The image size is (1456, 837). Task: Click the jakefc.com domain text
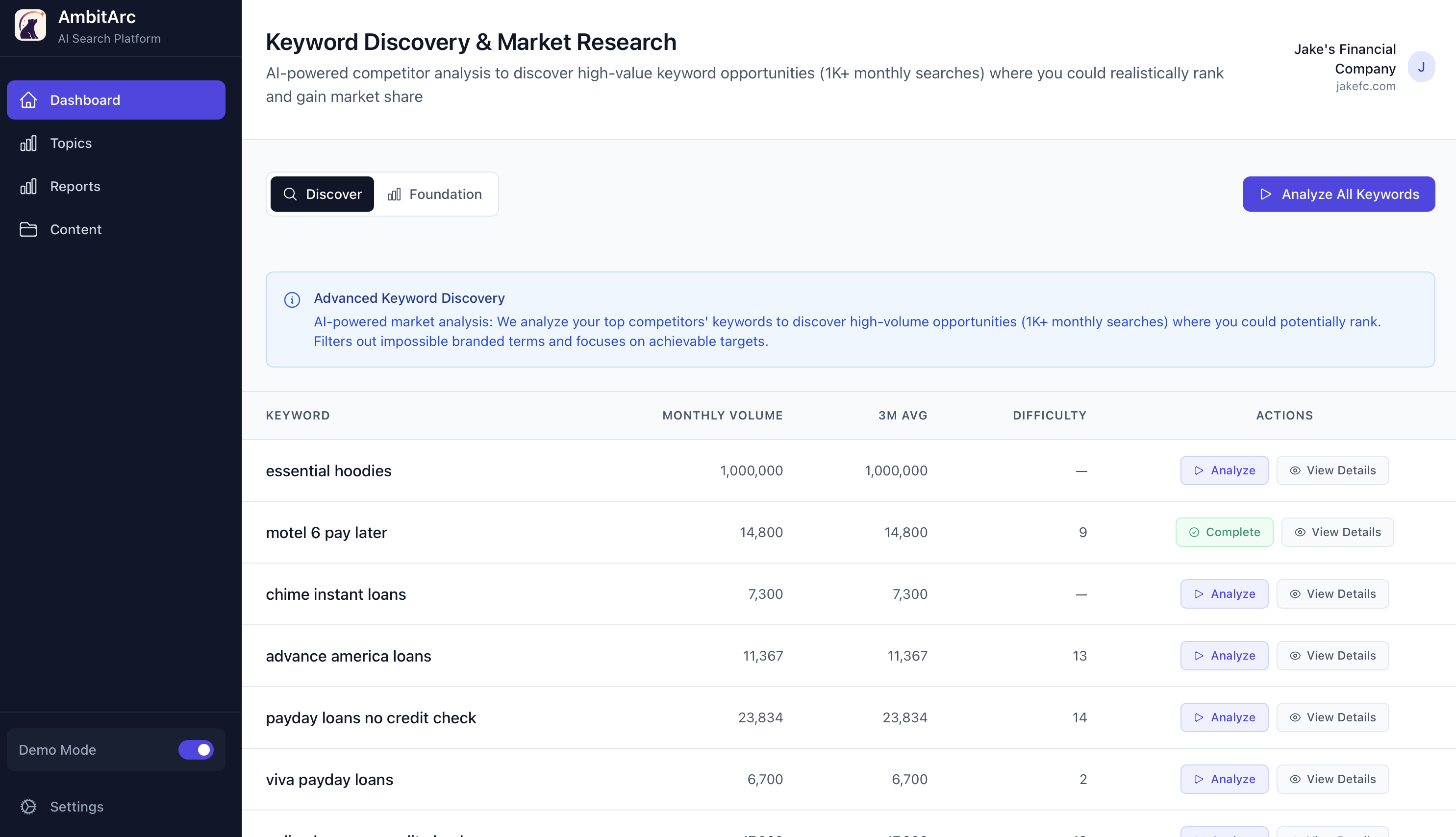(x=1366, y=86)
